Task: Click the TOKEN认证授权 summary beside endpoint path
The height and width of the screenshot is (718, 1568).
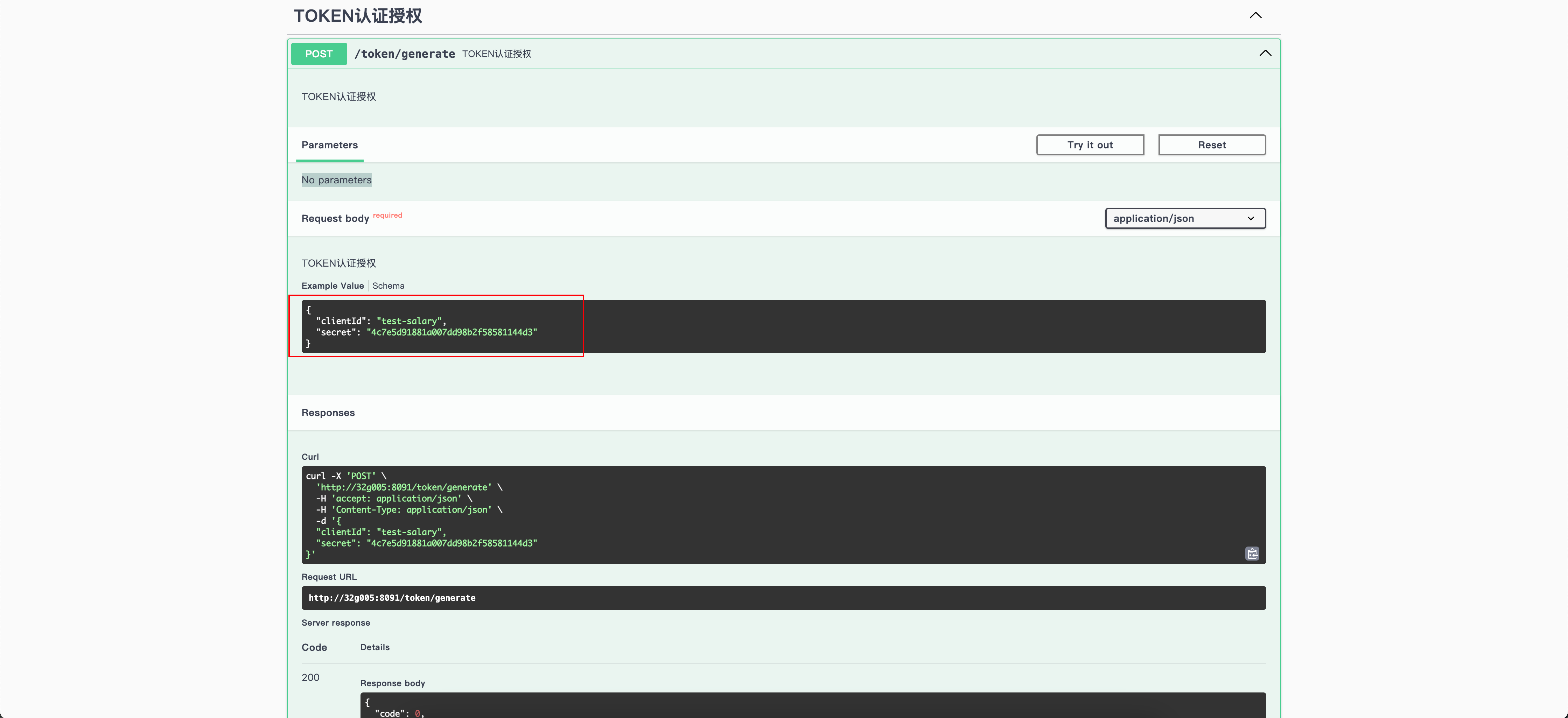Action: 496,54
